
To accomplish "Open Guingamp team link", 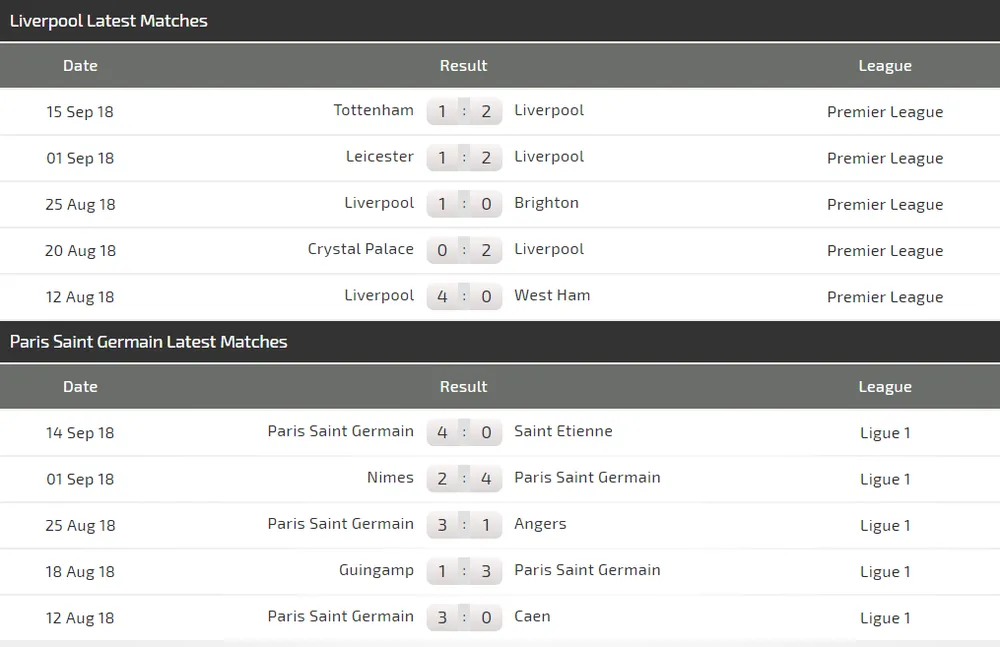I will (376, 570).
